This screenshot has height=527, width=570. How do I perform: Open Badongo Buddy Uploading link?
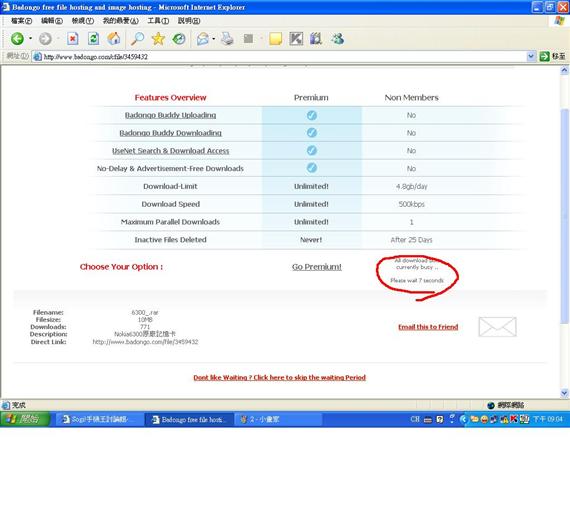170,115
